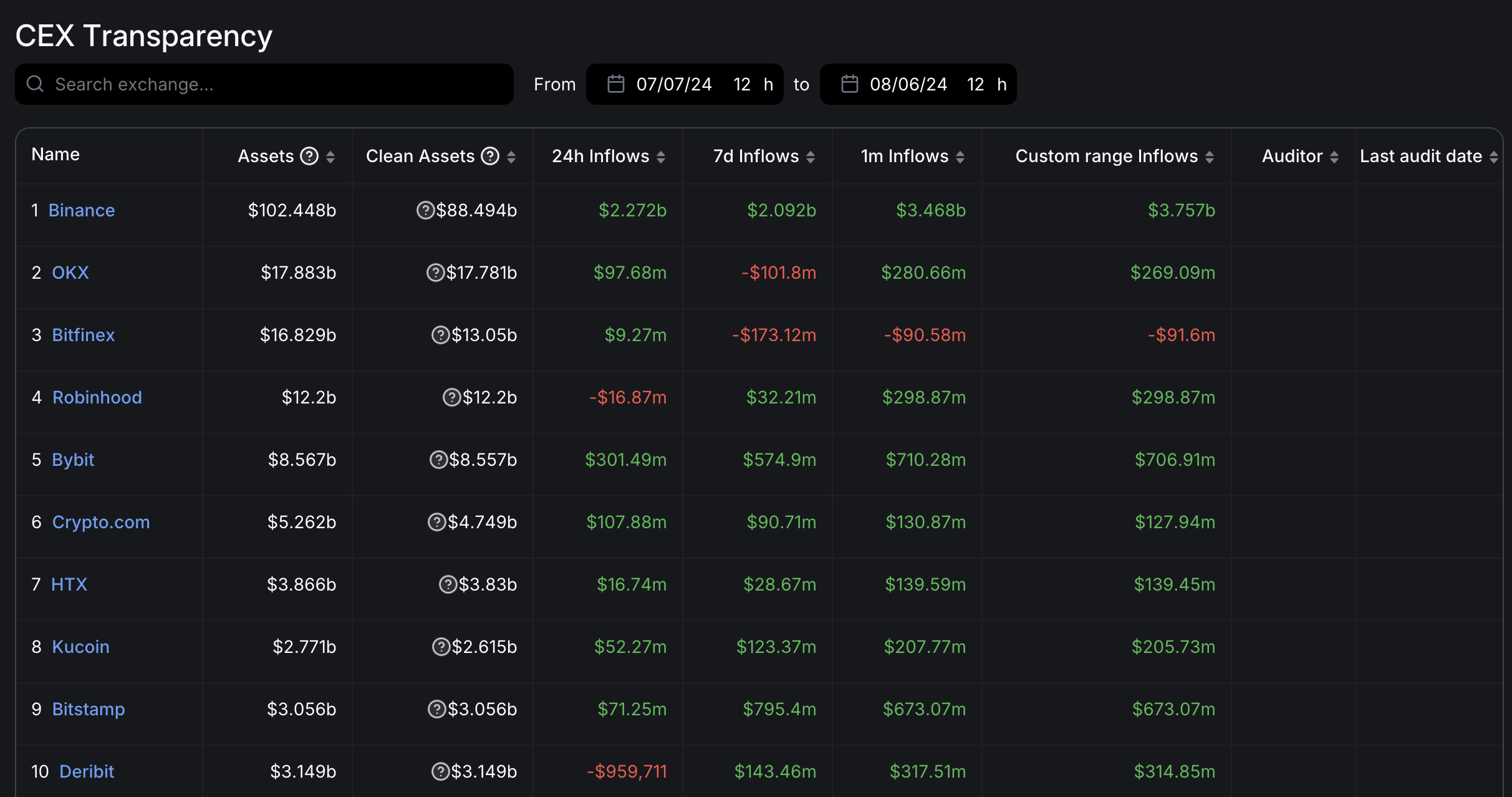
Task: Open the Bybit exchange link
Action: coord(73,460)
